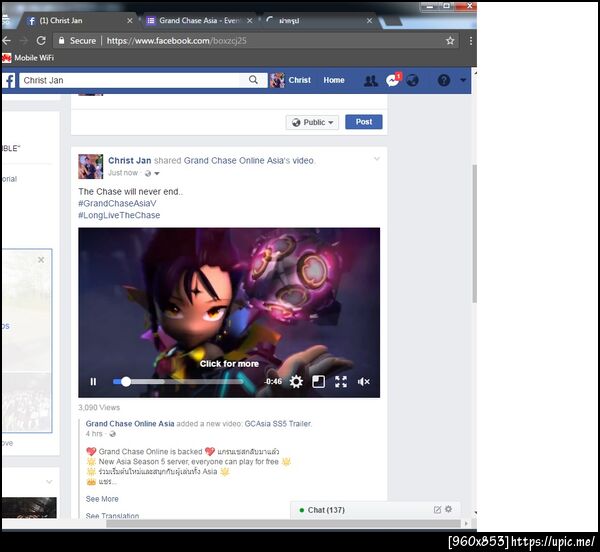Open Christ Jan post avatar
The image size is (600, 552).
[x=91, y=166]
